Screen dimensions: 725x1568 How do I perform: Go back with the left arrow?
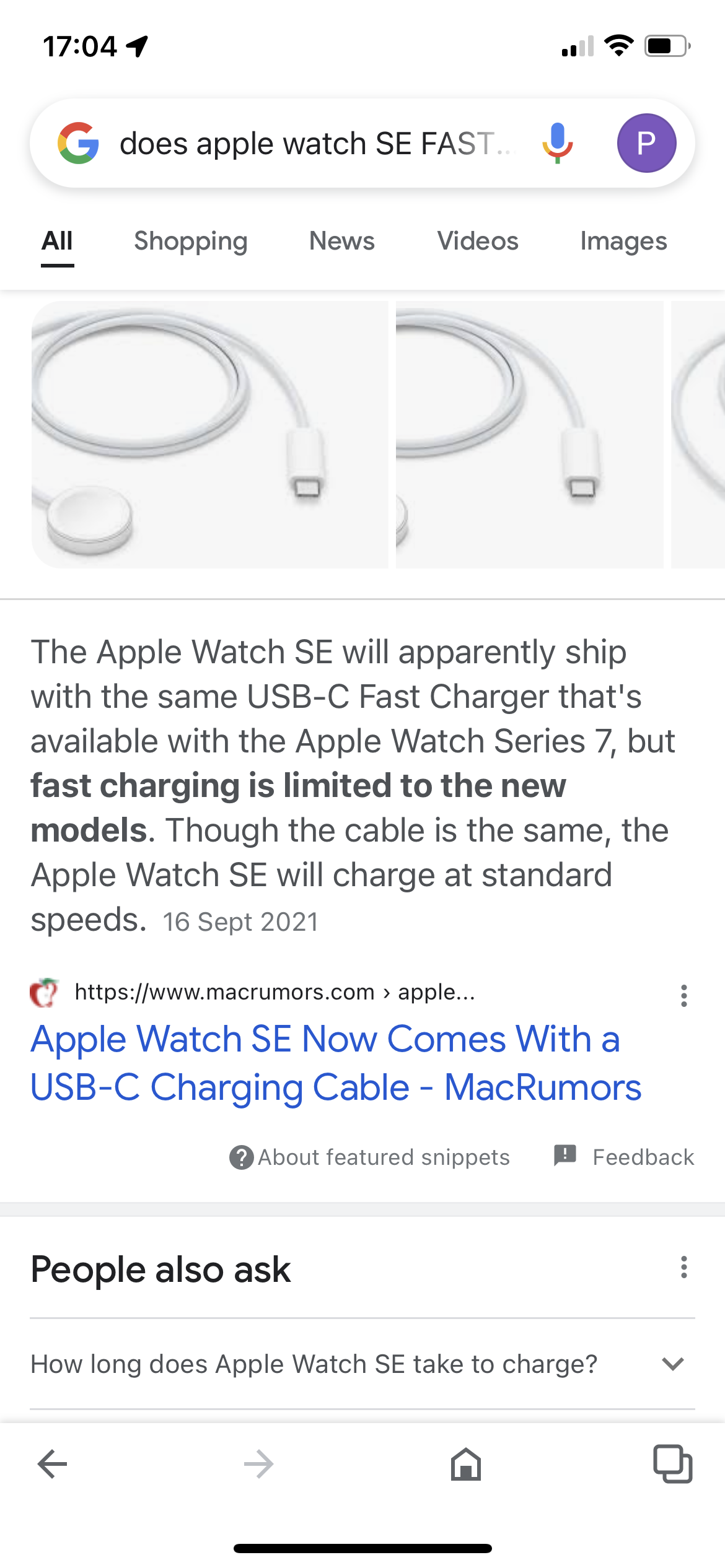[53, 1465]
